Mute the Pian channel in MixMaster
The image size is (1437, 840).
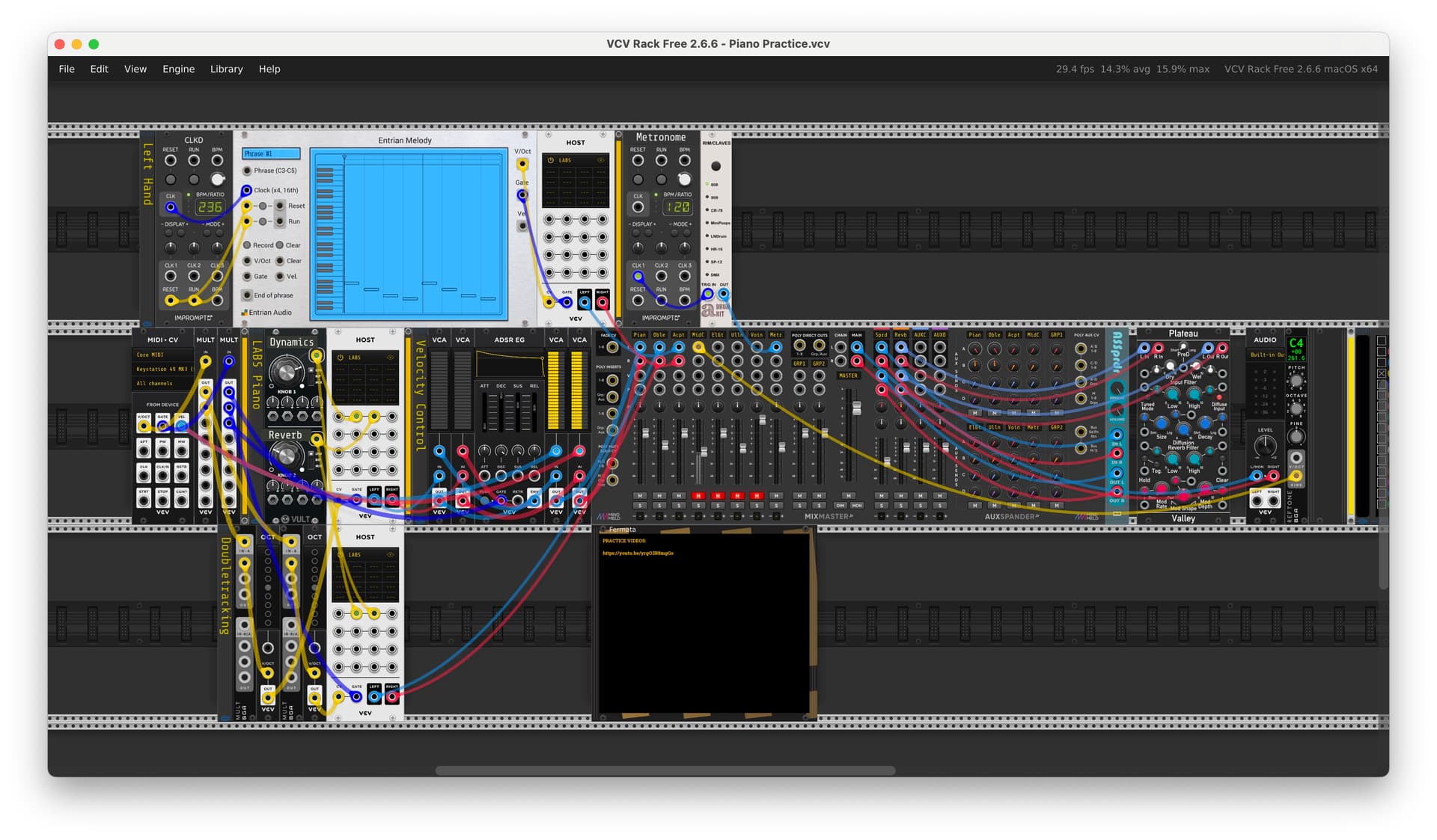[x=639, y=495]
